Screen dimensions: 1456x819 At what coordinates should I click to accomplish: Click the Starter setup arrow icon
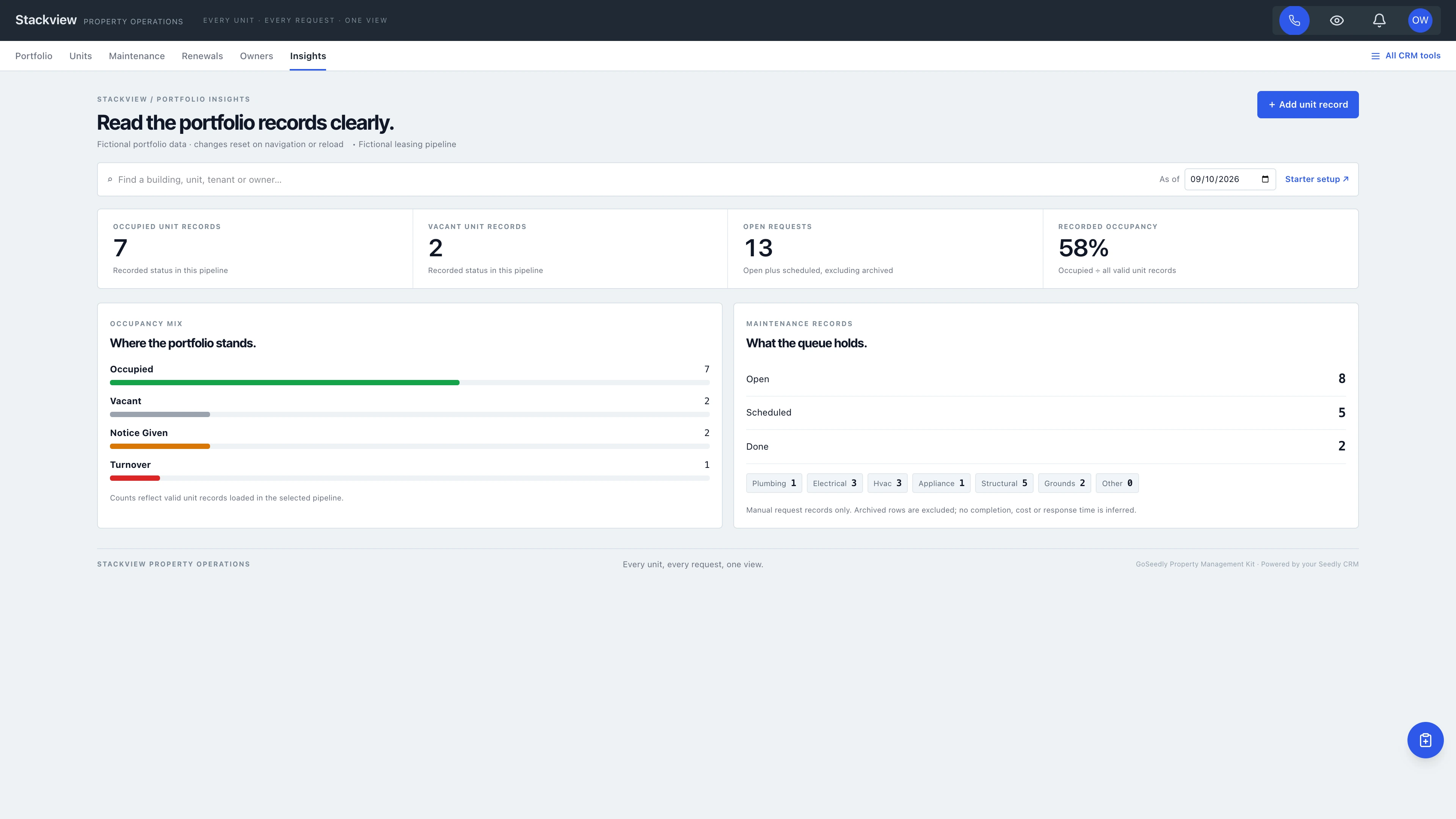(x=1346, y=179)
